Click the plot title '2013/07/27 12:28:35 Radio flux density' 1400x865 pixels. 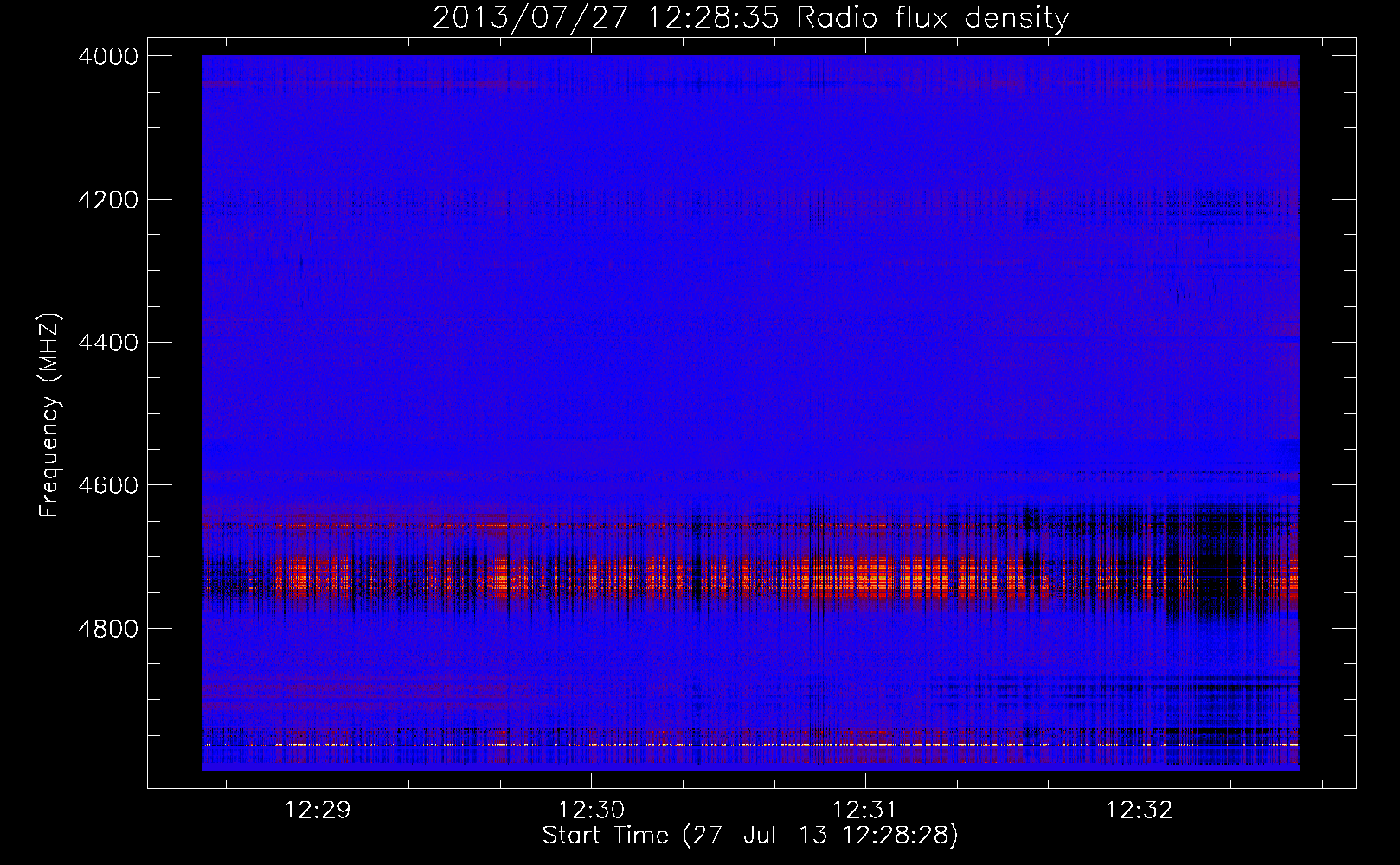pos(750,18)
